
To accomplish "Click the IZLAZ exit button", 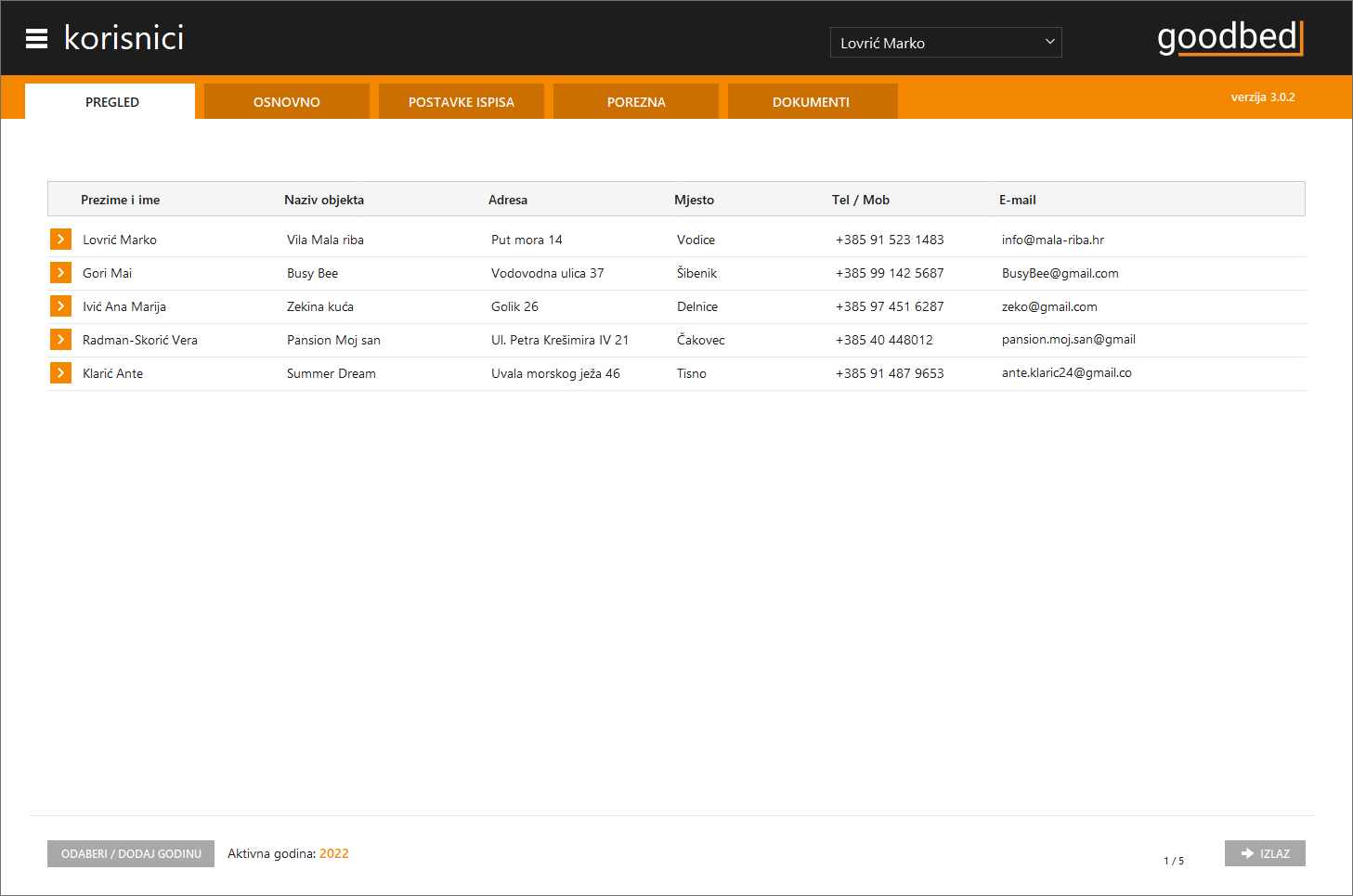I will [x=1265, y=853].
